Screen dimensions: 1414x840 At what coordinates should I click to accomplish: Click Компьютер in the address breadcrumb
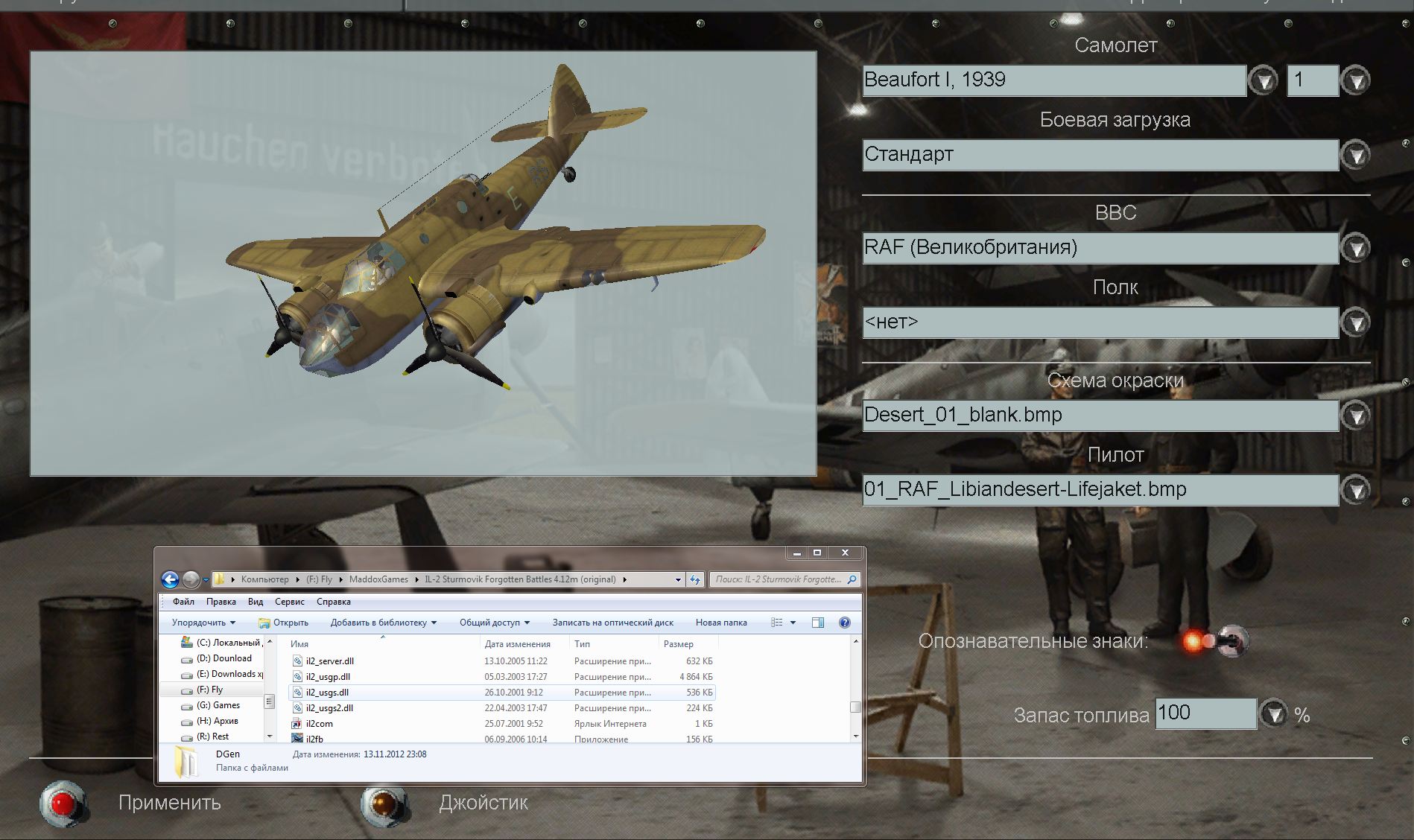[x=264, y=579]
